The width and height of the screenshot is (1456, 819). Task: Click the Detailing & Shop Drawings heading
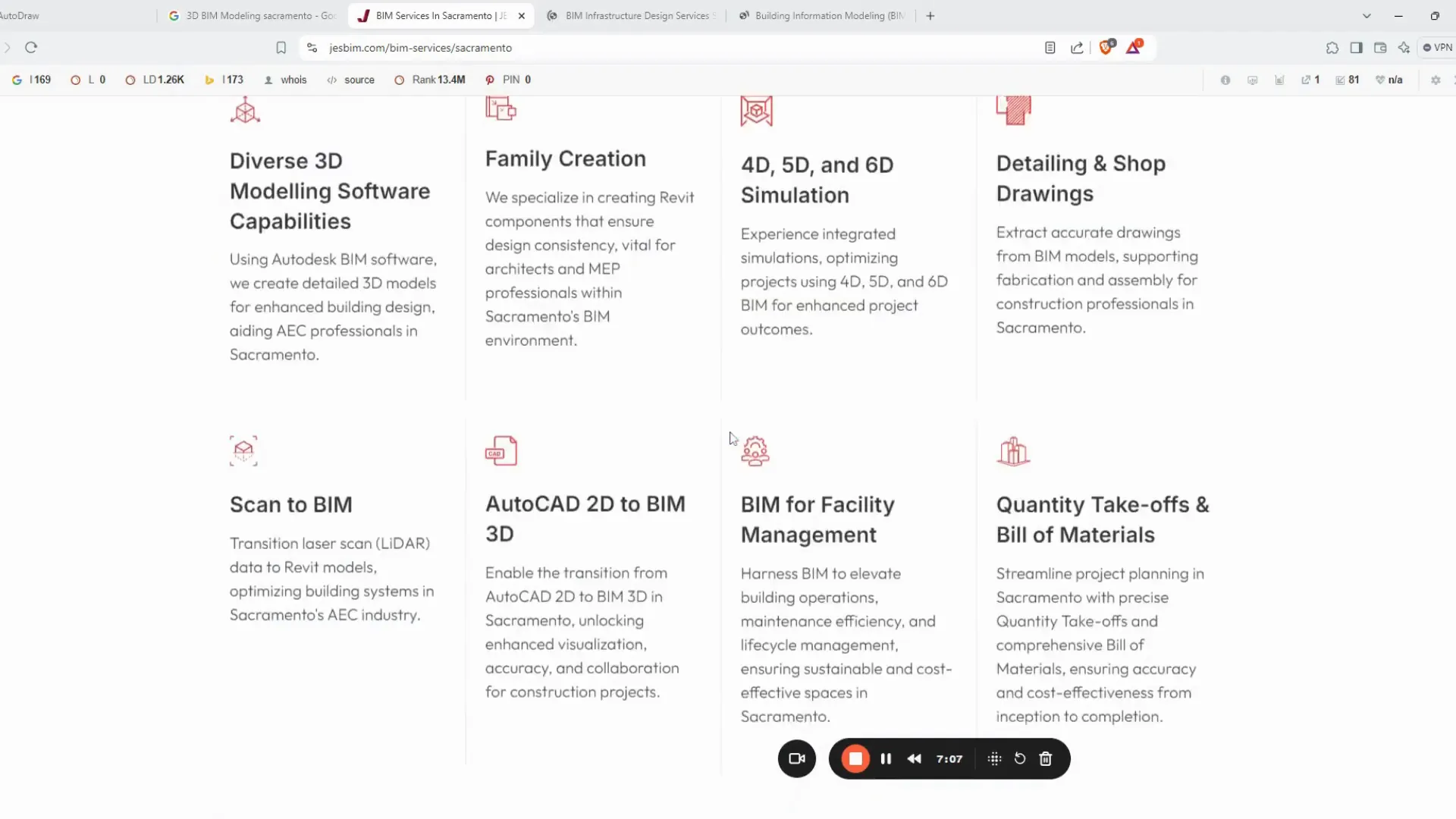1081,178
